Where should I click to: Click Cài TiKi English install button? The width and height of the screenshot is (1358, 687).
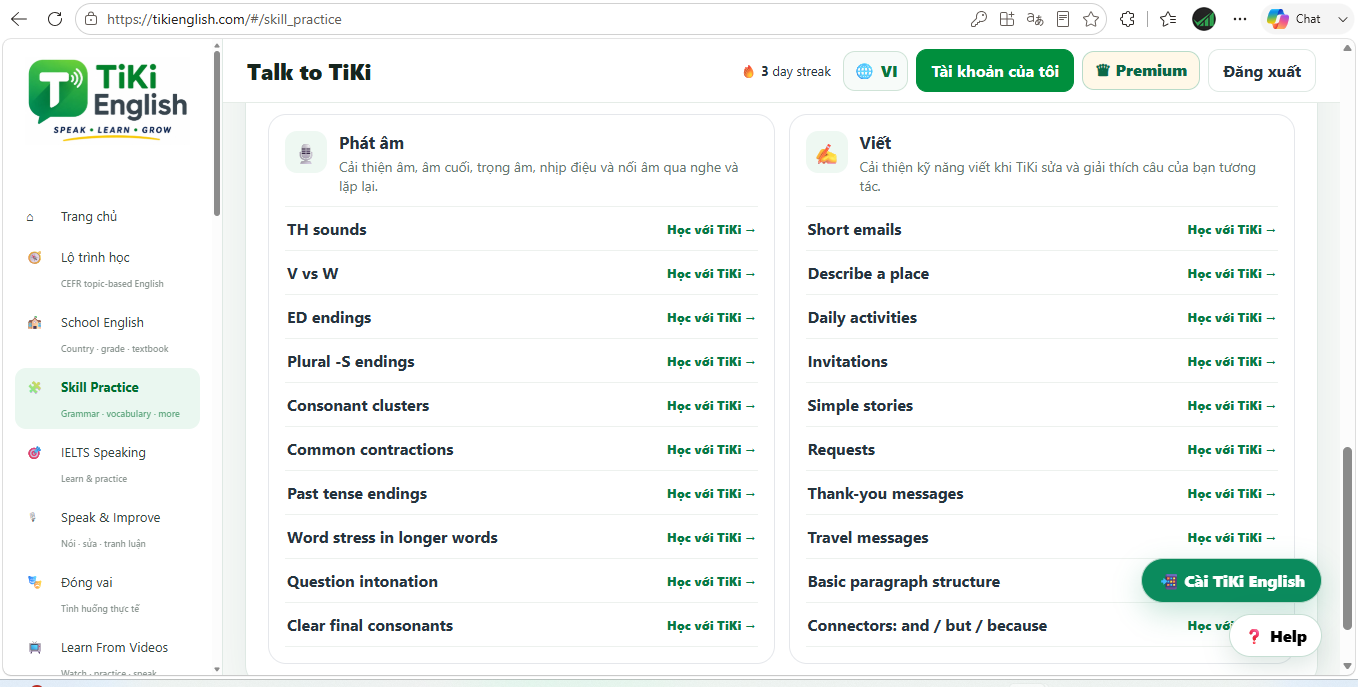[x=1231, y=581]
